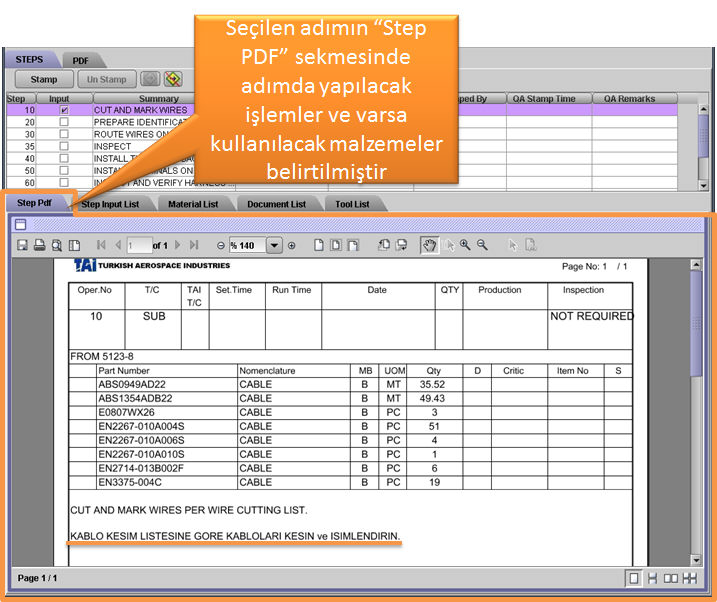This screenshot has height=602, width=717.
Task: Fit whole page in window icon
Action: click(336, 245)
